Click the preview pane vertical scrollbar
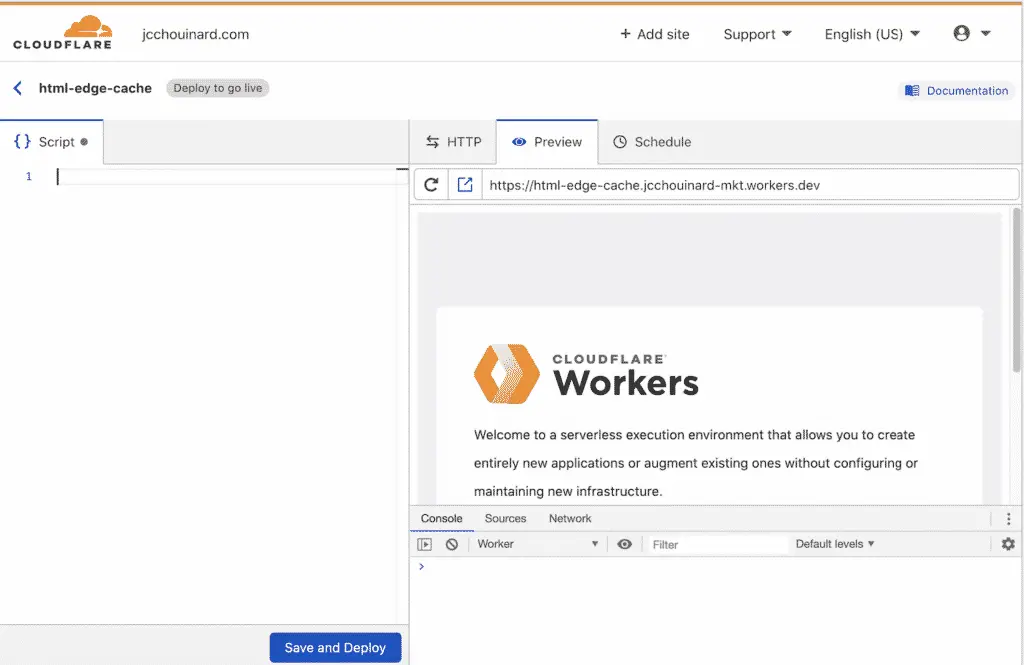 coord(1016,290)
